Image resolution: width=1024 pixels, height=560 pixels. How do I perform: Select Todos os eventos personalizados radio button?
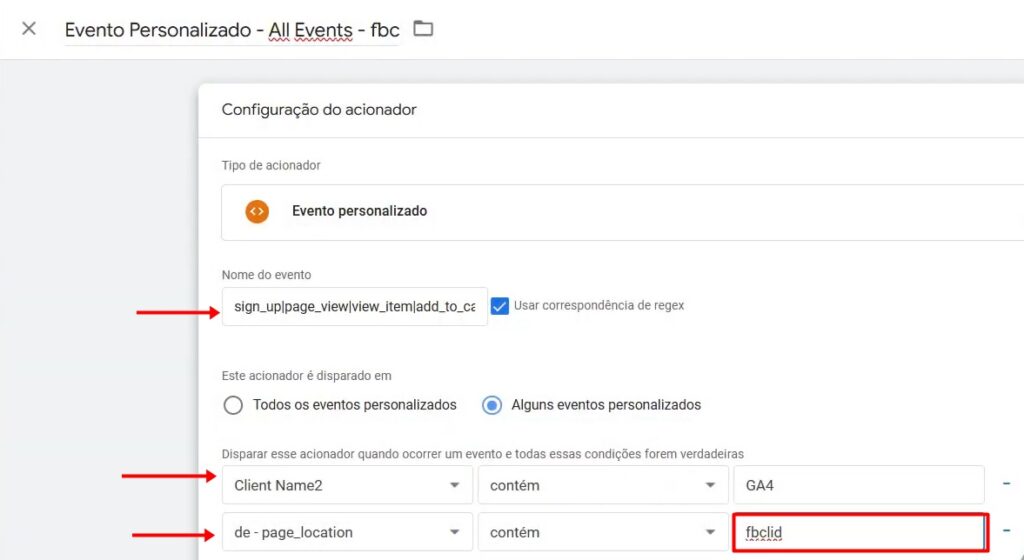tap(233, 405)
